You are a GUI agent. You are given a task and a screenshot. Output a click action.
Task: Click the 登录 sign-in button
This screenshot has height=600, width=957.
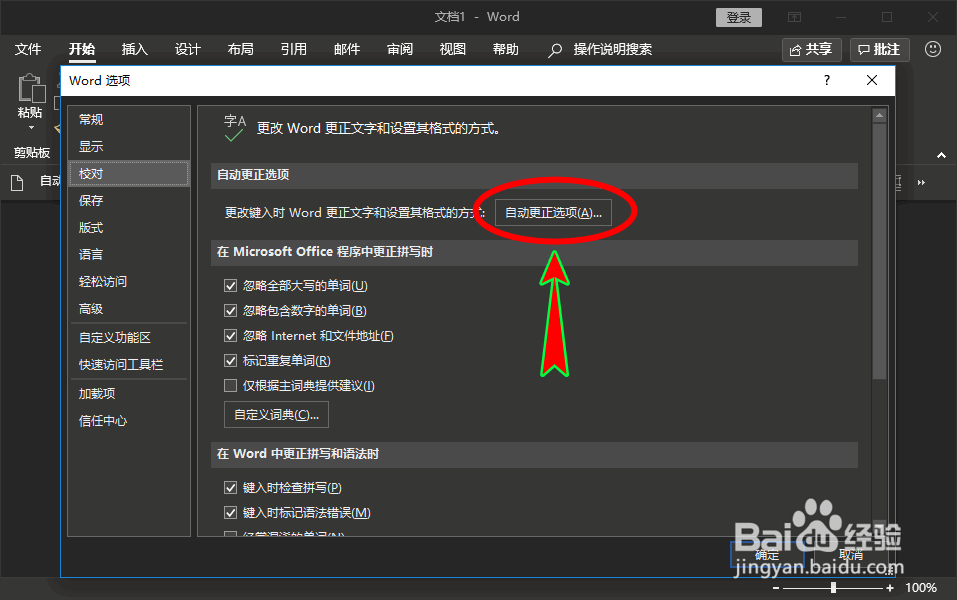pyautogui.click(x=739, y=17)
